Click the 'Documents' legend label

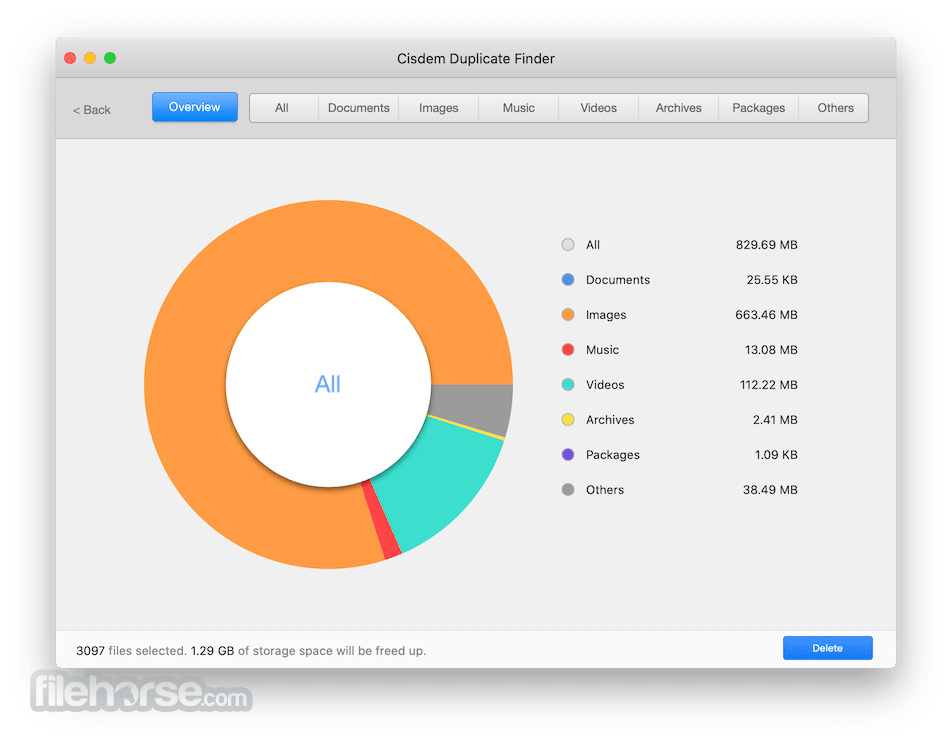coord(617,280)
